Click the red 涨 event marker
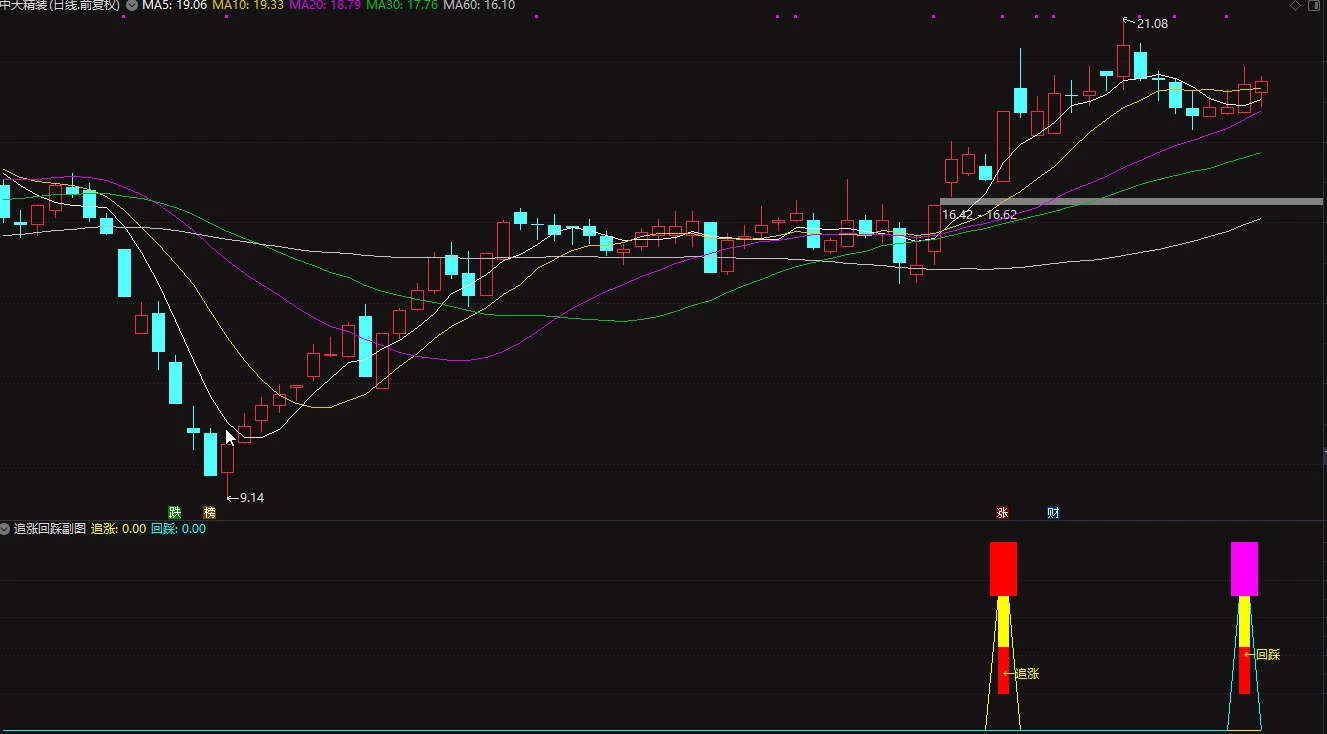Viewport: 1327px width, 734px height. point(1002,513)
